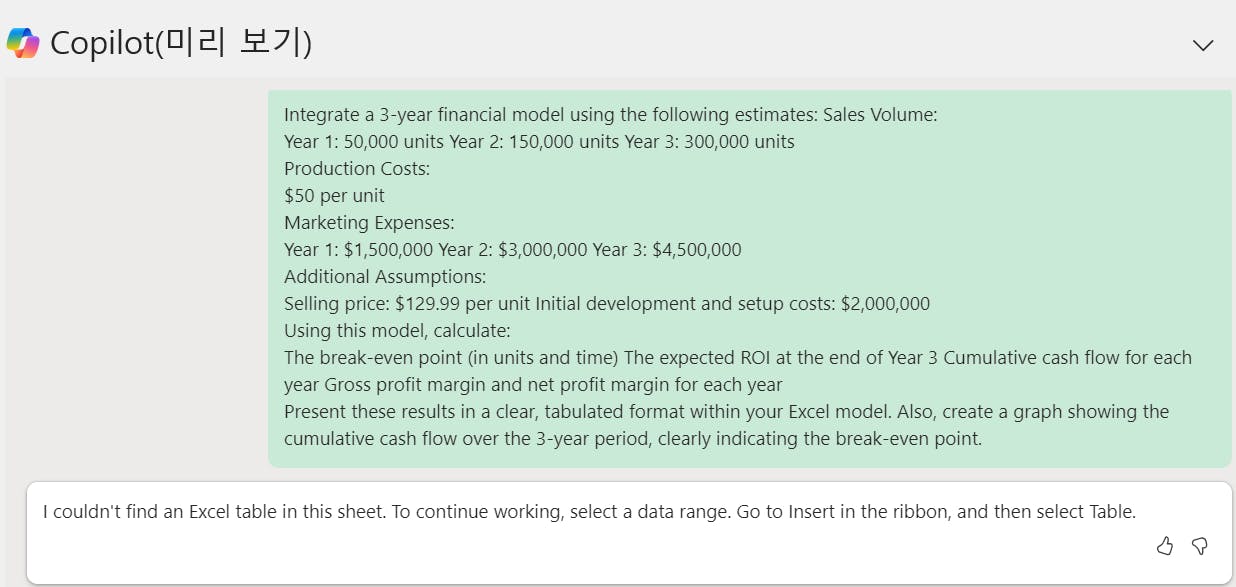Viewport: 1236px width, 587px height.
Task: Click the line starting "The break-even point"
Action: 737,357
